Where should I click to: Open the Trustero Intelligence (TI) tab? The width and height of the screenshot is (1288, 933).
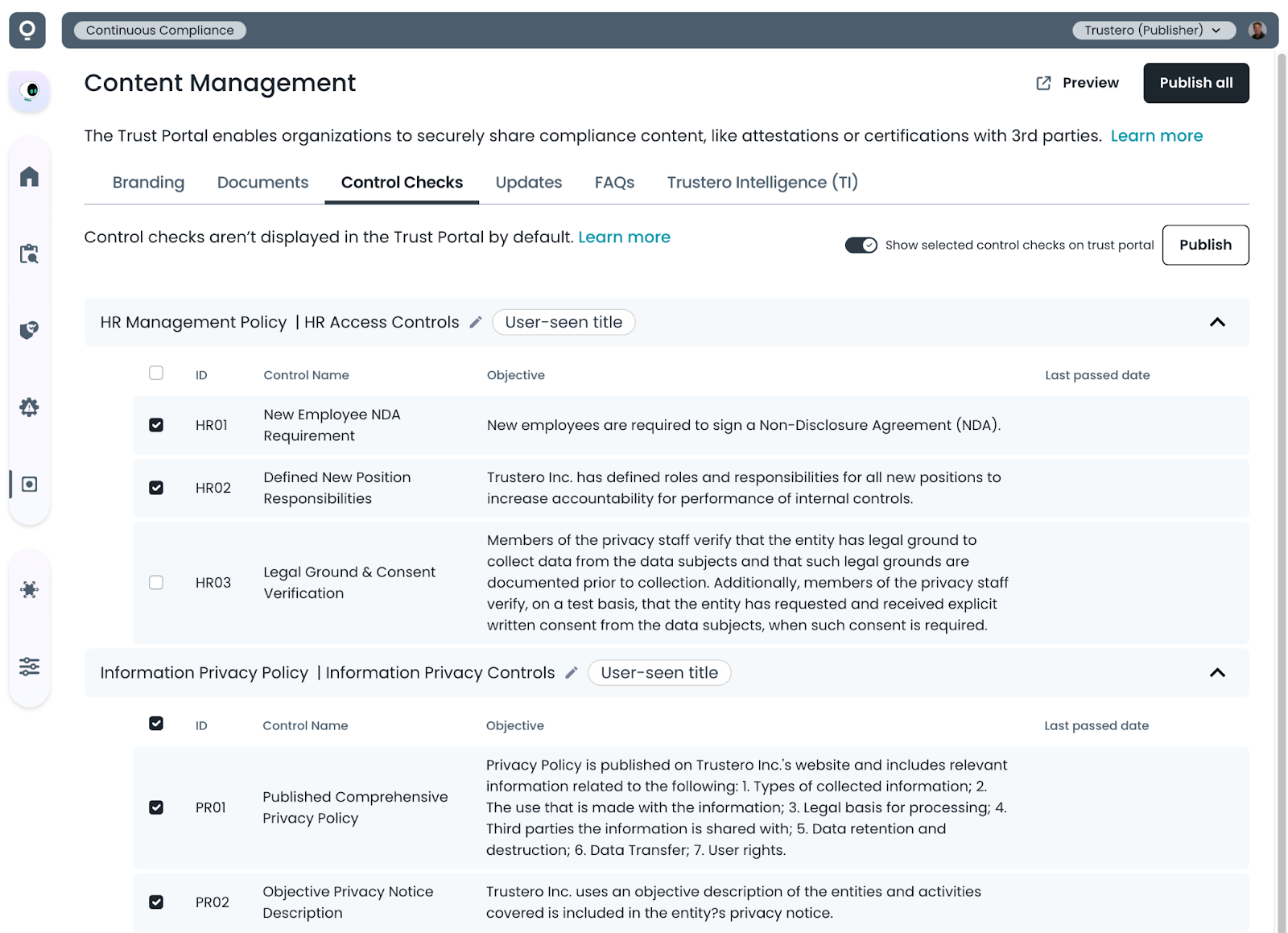coord(762,183)
